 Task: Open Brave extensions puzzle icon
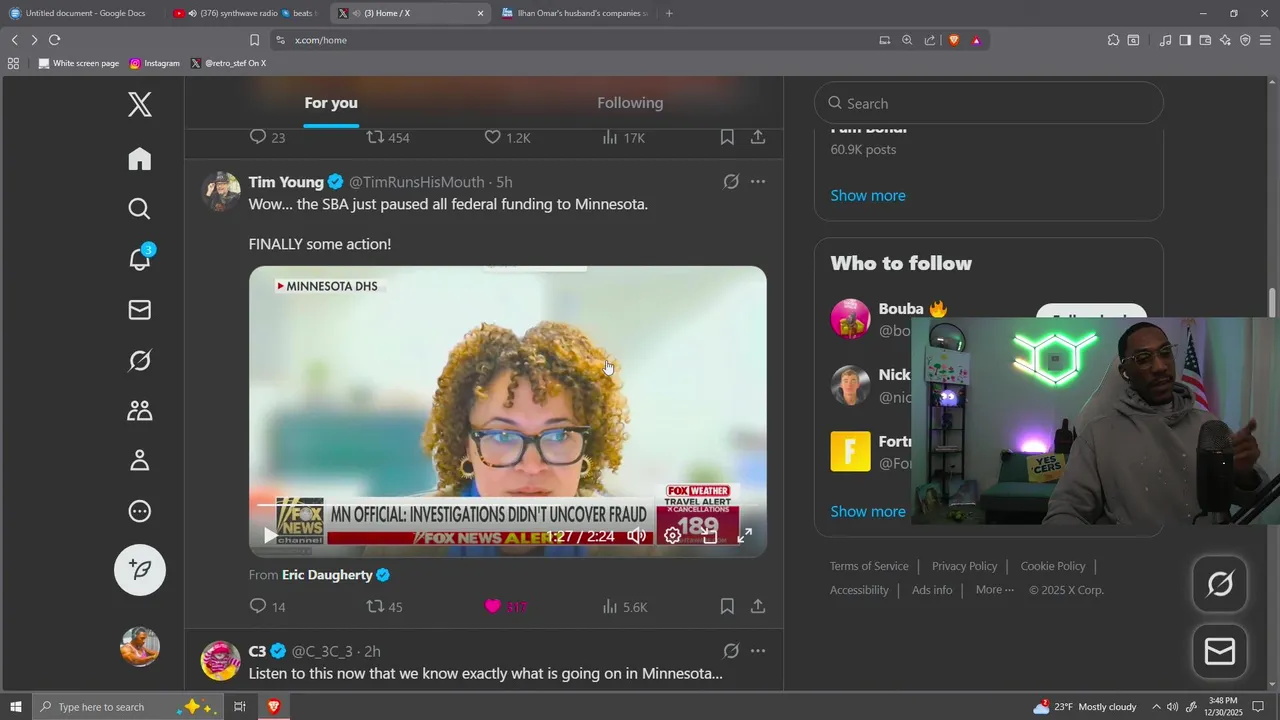tap(1113, 40)
